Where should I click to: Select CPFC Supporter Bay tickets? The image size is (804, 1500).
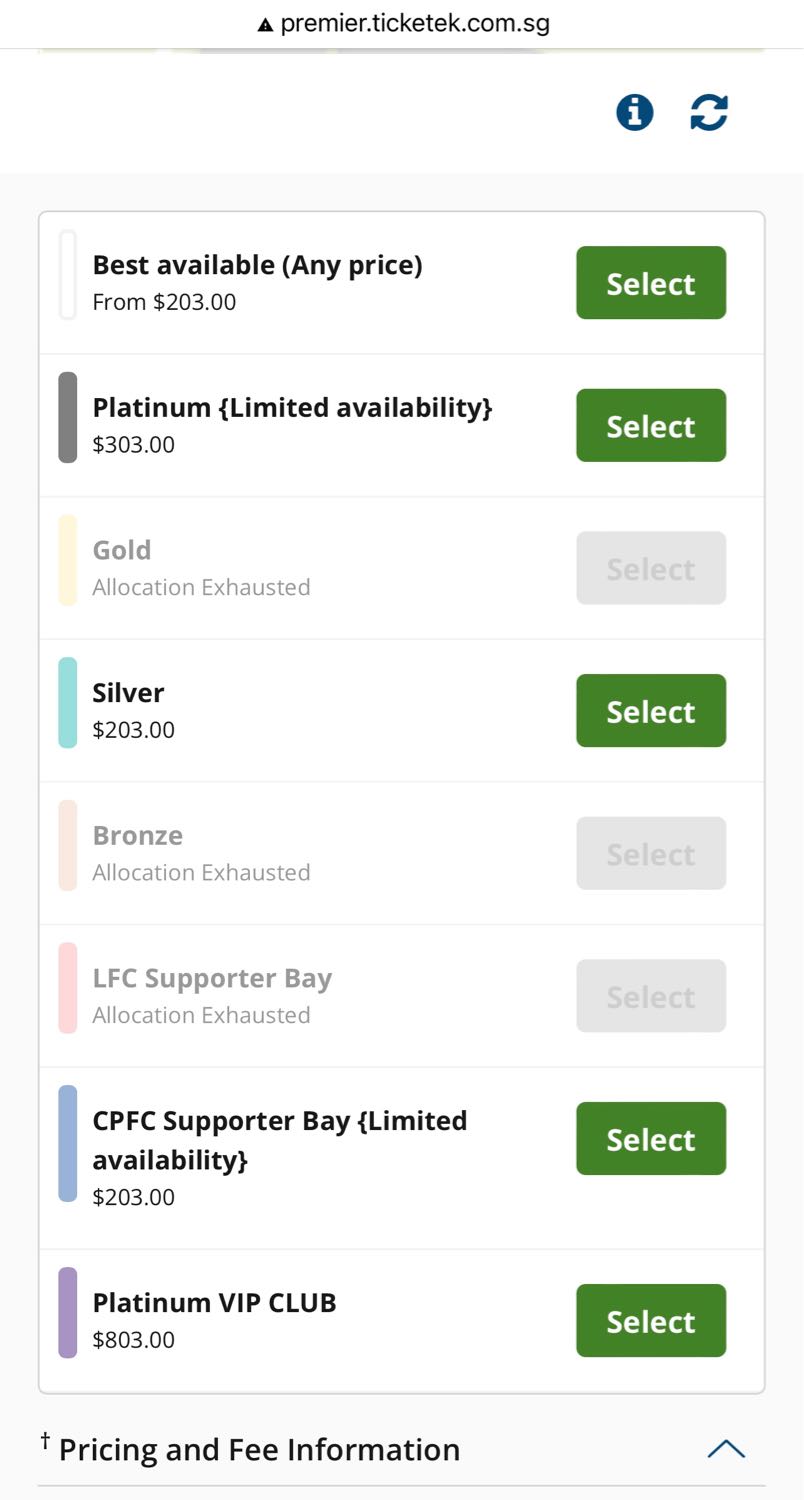pos(651,1139)
